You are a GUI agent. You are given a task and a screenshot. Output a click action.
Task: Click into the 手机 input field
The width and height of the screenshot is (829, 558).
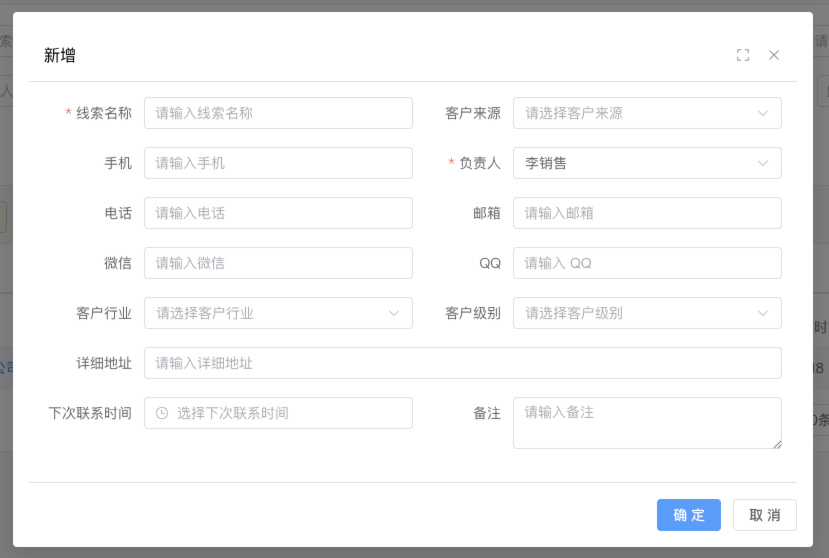(278, 163)
